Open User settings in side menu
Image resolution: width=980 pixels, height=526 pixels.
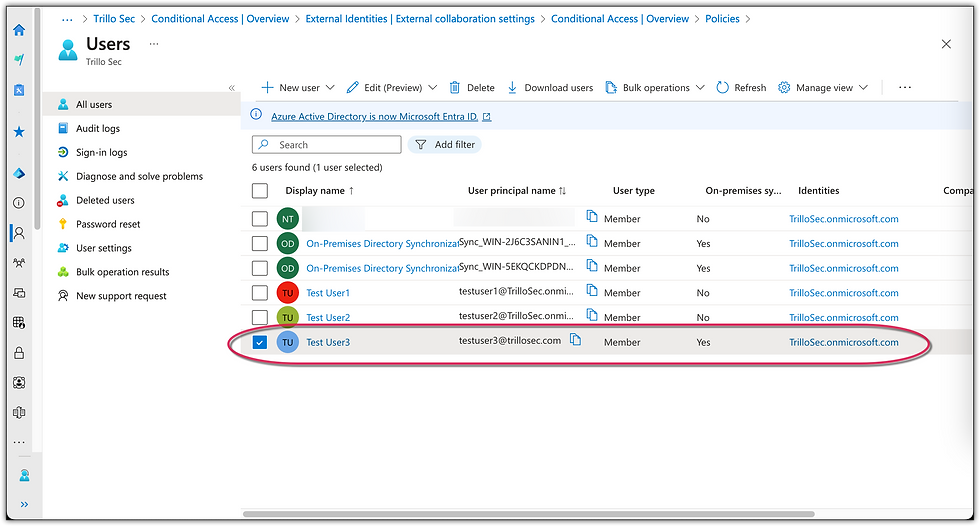(104, 248)
